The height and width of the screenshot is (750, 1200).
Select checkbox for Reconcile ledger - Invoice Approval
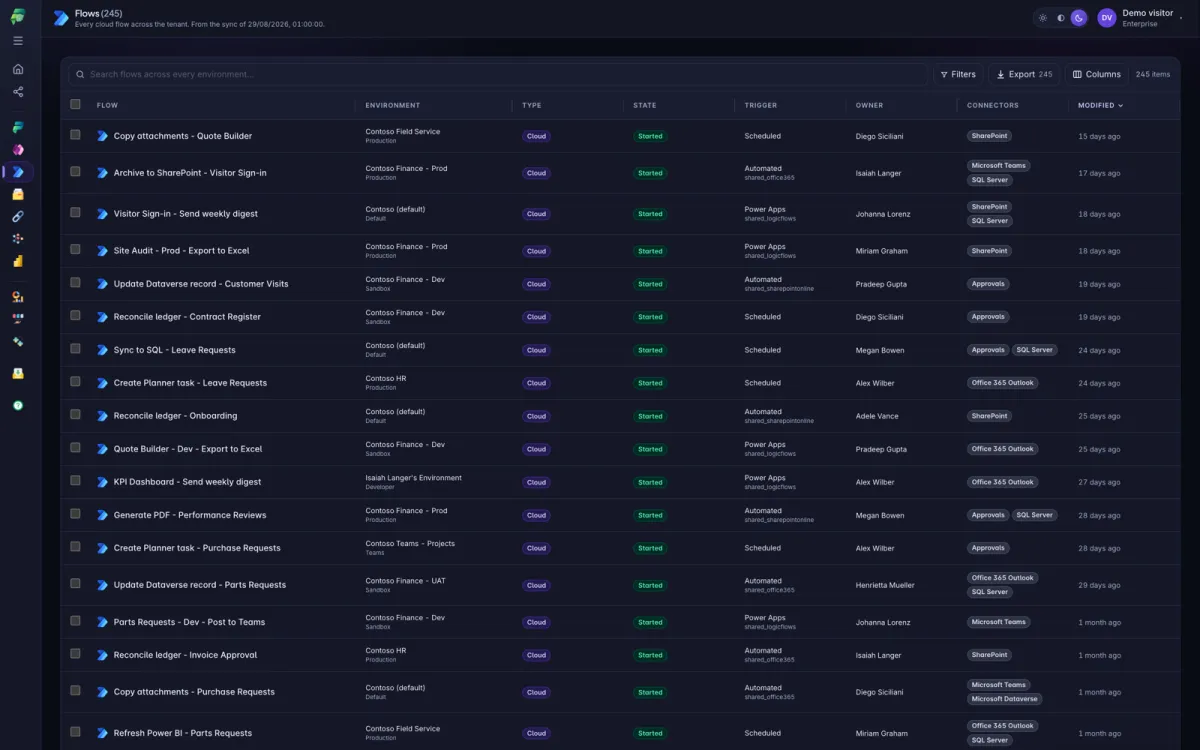(75, 653)
